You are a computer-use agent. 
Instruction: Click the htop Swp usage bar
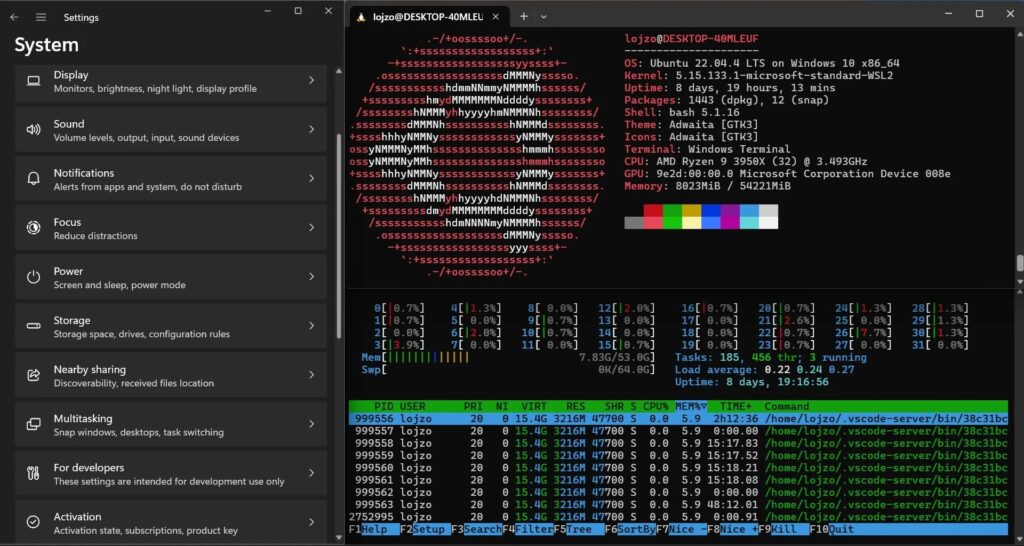point(508,370)
